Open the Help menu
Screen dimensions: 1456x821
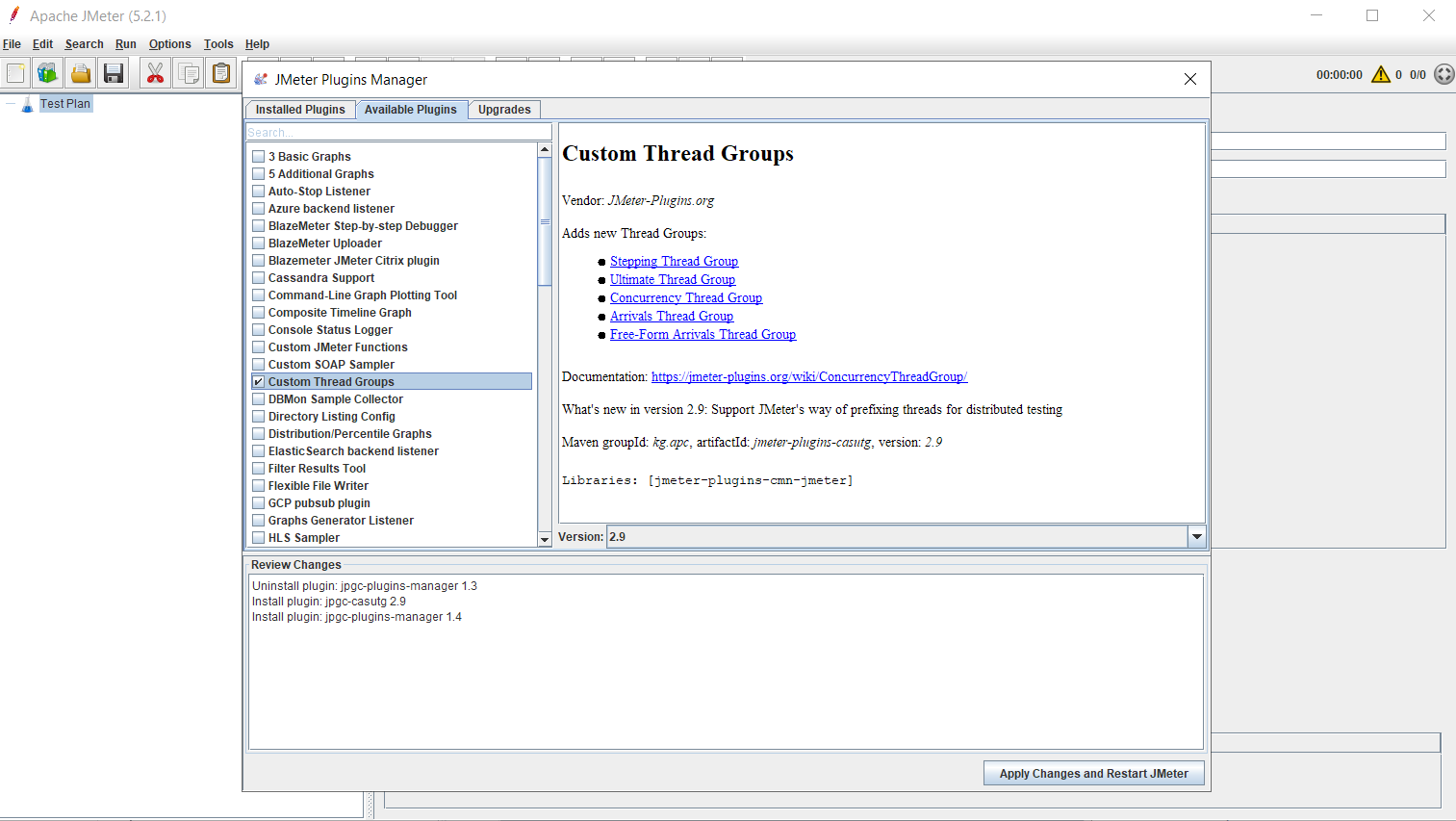pos(257,44)
